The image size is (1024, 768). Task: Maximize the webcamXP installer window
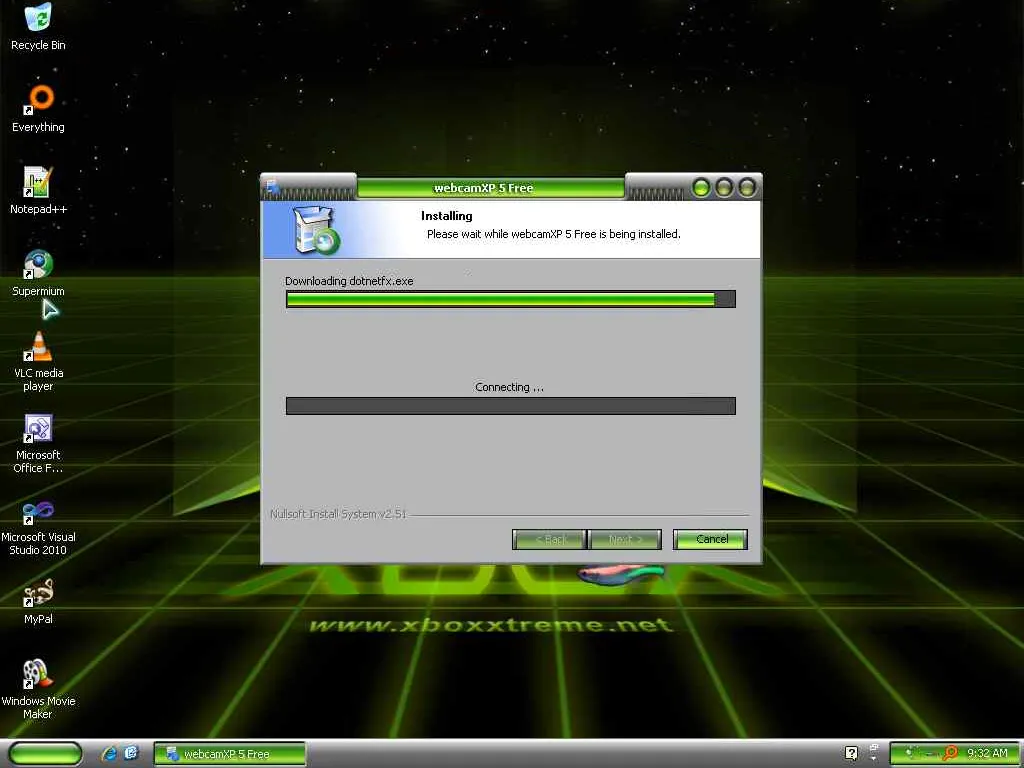[x=724, y=188]
